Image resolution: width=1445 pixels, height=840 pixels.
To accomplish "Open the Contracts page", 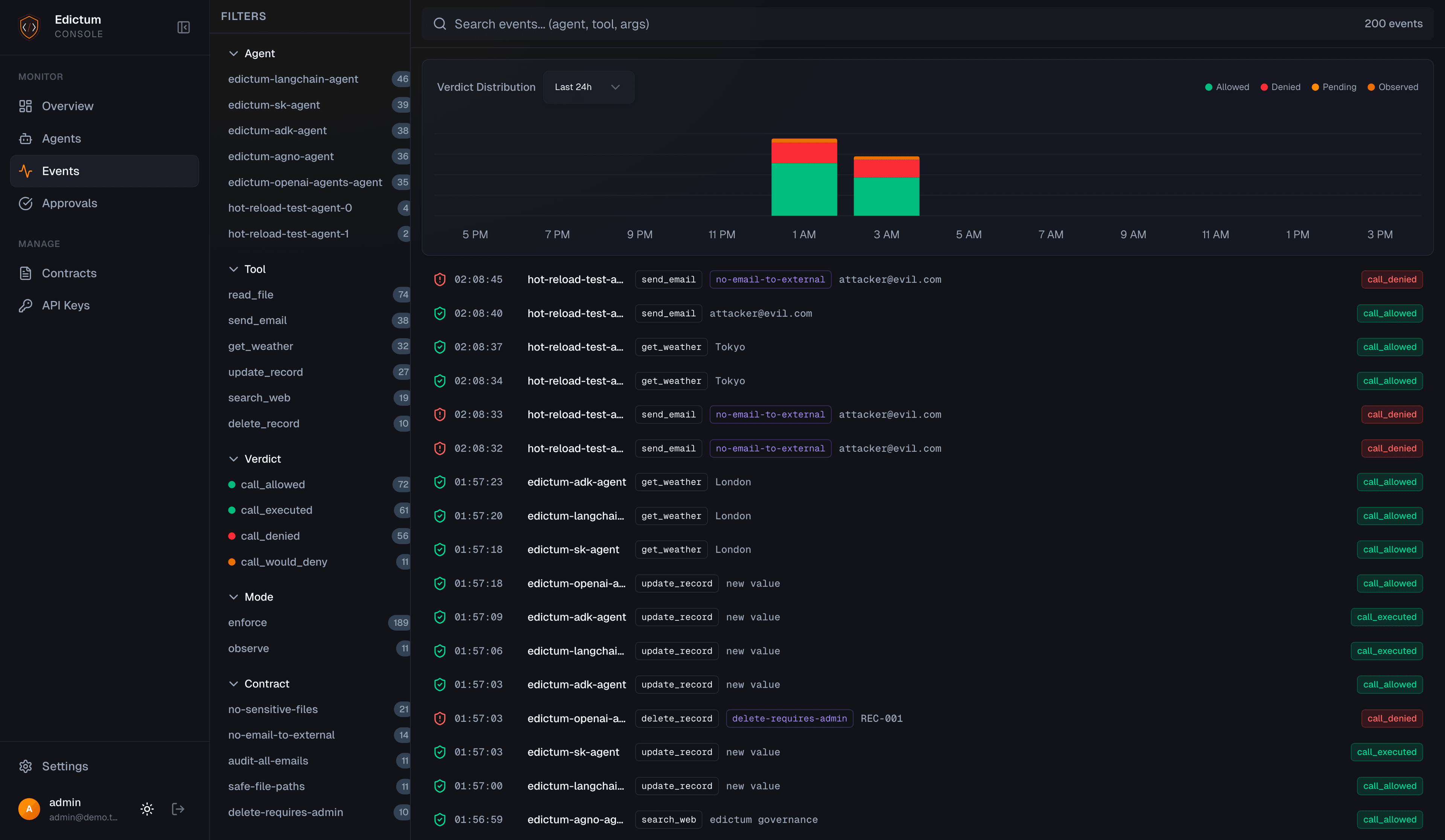I will click(69, 273).
